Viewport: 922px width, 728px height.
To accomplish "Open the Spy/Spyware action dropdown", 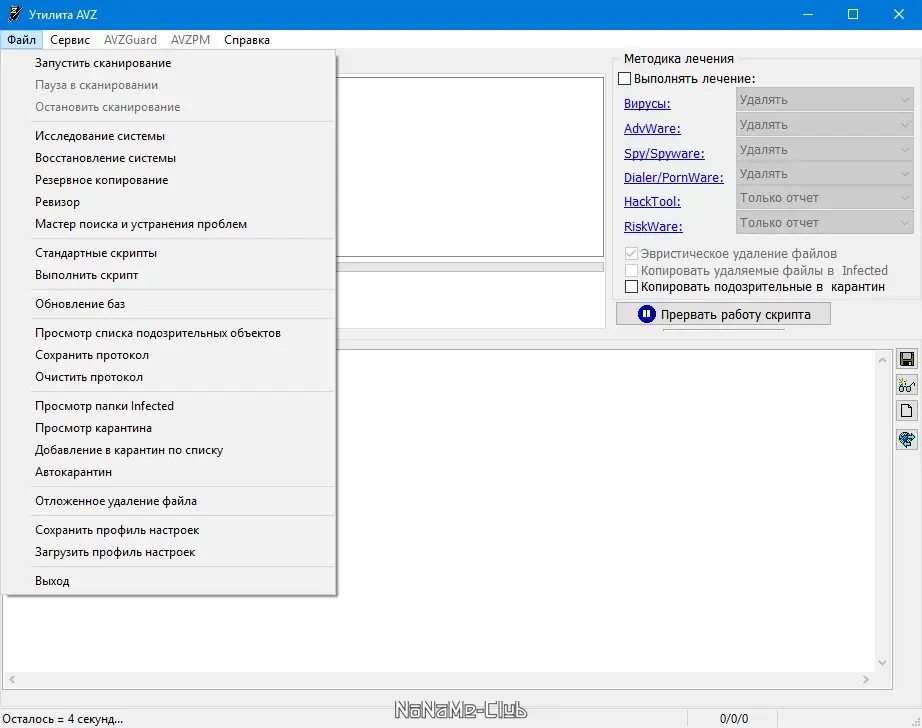I will [824, 149].
